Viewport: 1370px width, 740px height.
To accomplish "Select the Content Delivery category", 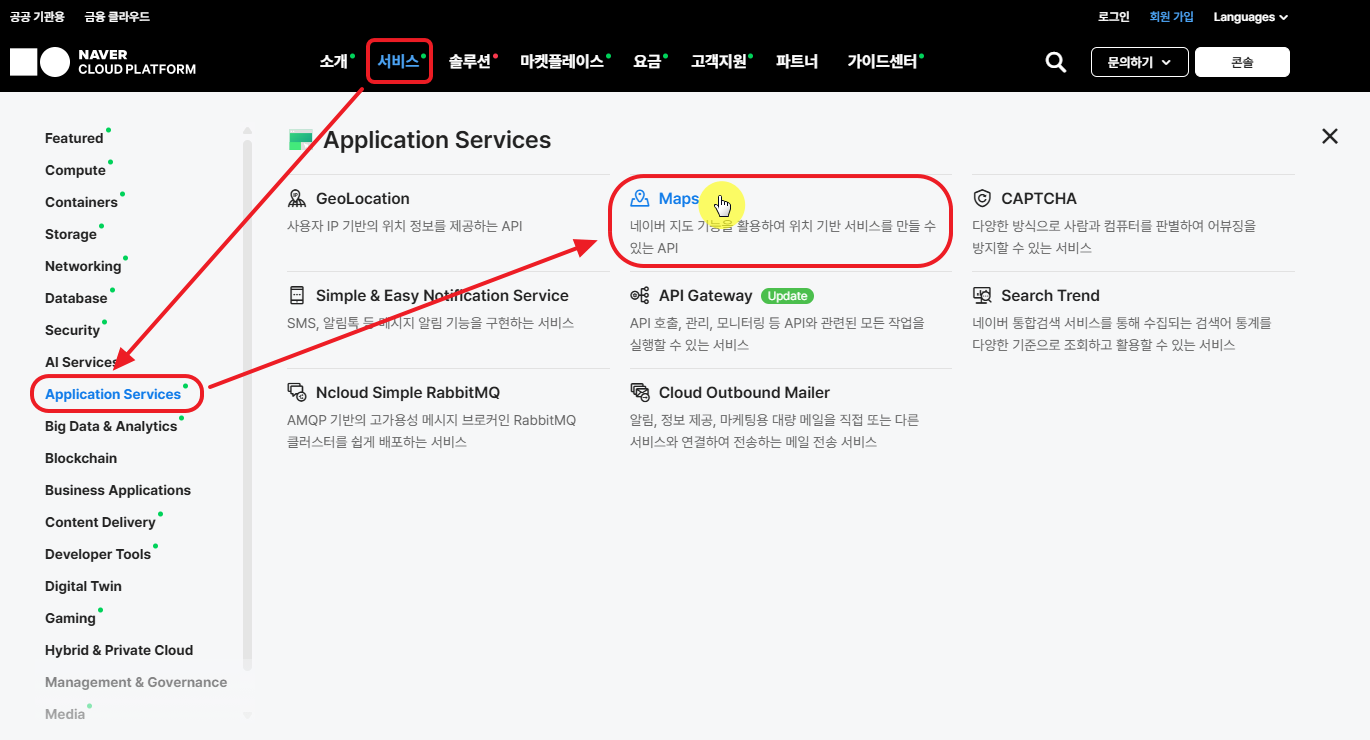I will pyautogui.click(x=100, y=522).
